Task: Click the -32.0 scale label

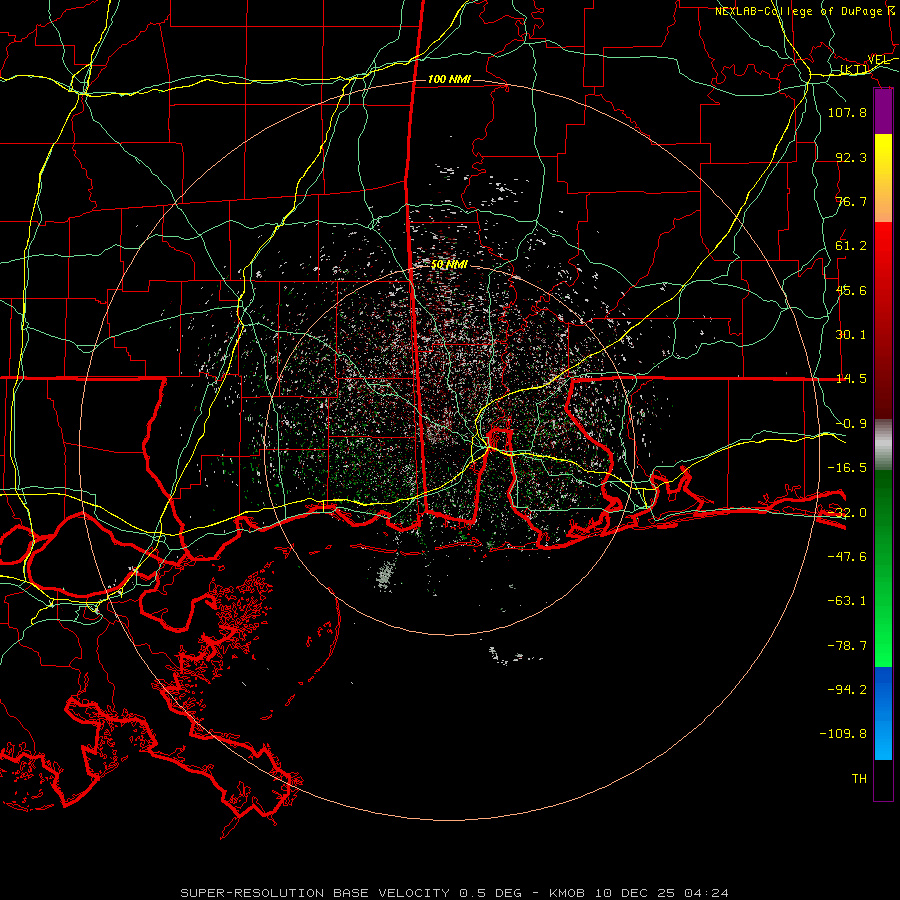Action: pyautogui.click(x=847, y=513)
